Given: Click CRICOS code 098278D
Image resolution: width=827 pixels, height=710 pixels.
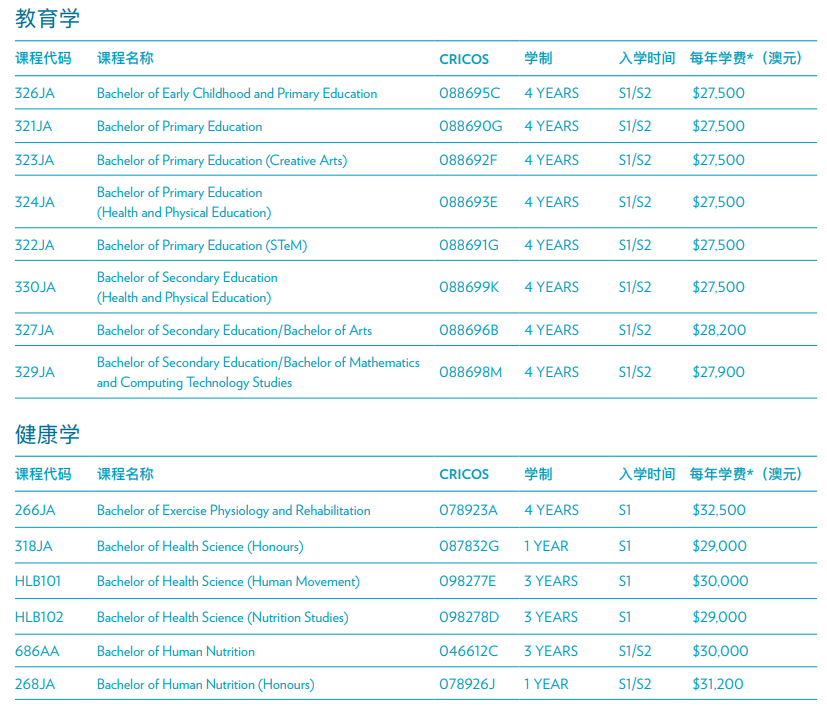Looking at the screenshot, I should coord(469,617).
